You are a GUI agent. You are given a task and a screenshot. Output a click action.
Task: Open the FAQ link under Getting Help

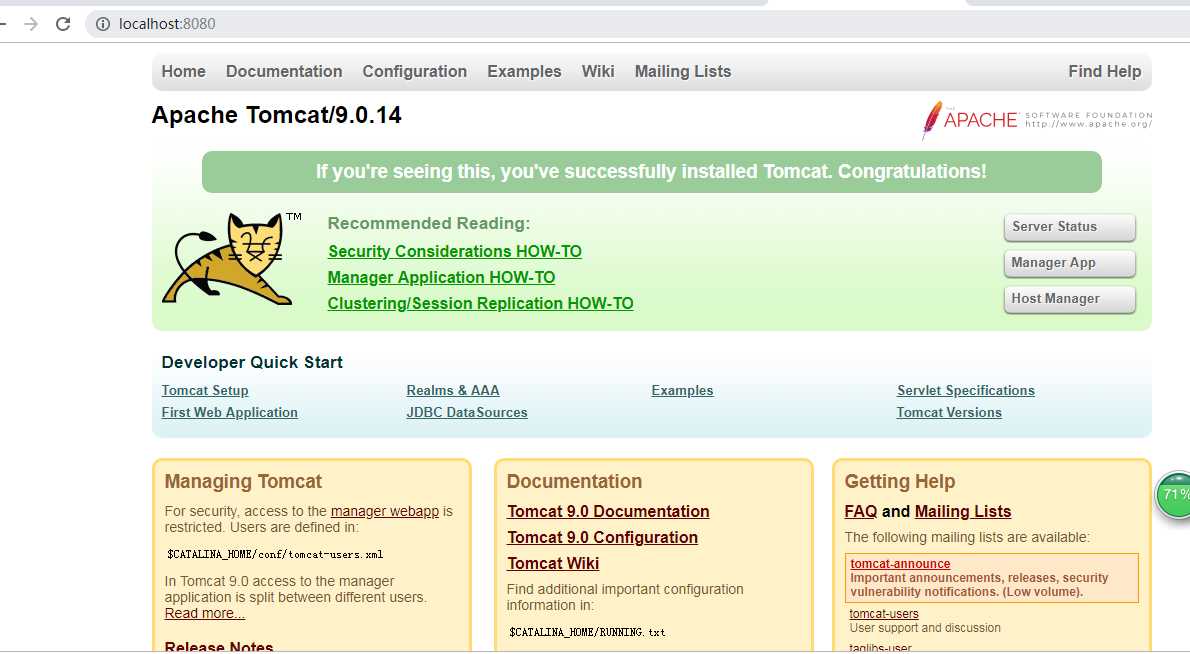pyautogui.click(x=861, y=511)
